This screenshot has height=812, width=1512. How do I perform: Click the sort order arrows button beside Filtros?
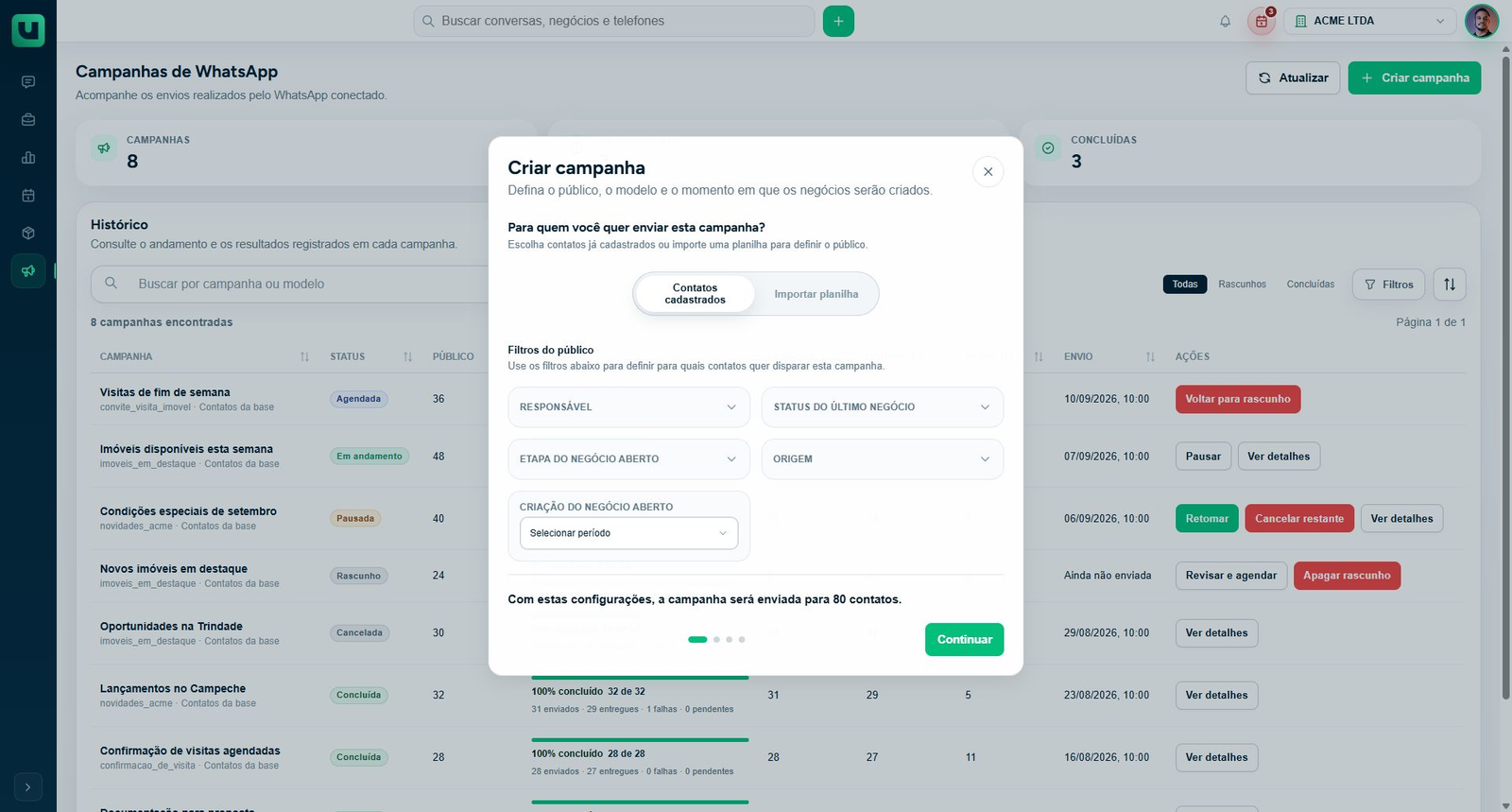[1450, 285]
